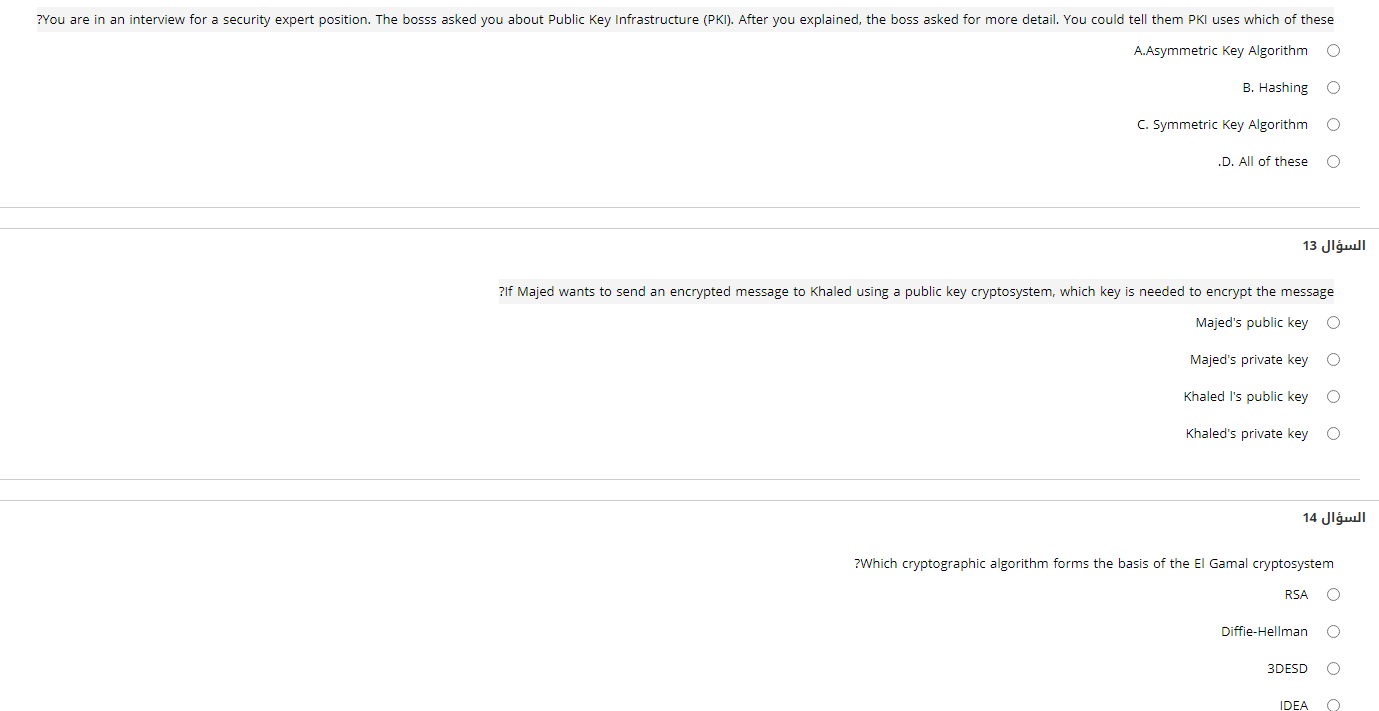The width and height of the screenshot is (1379, 711).
Task: Select "RSA" for the El Gamal question
Action: 1333,594
